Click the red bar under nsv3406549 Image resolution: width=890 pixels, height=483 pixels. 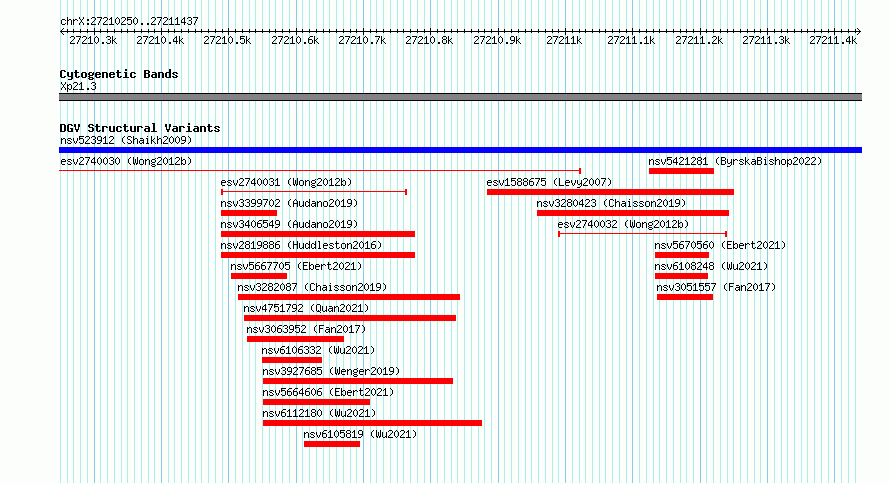[318, 234]
